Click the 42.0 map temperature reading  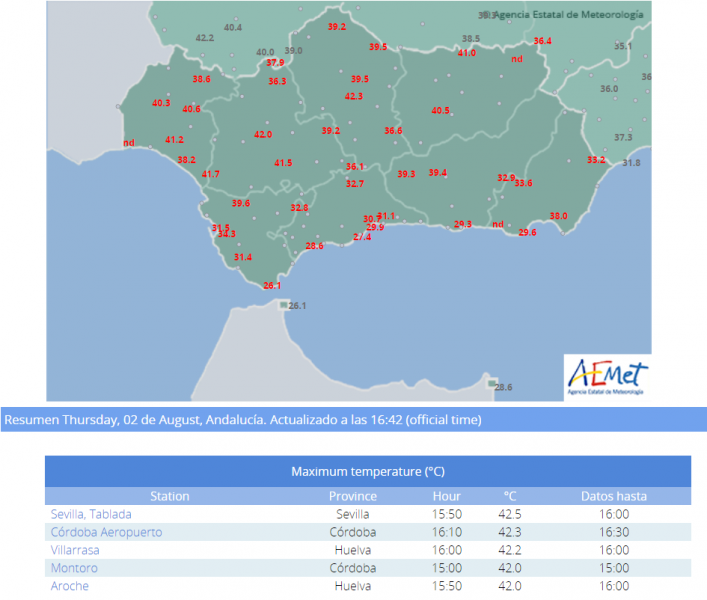[x=263, y=134]
